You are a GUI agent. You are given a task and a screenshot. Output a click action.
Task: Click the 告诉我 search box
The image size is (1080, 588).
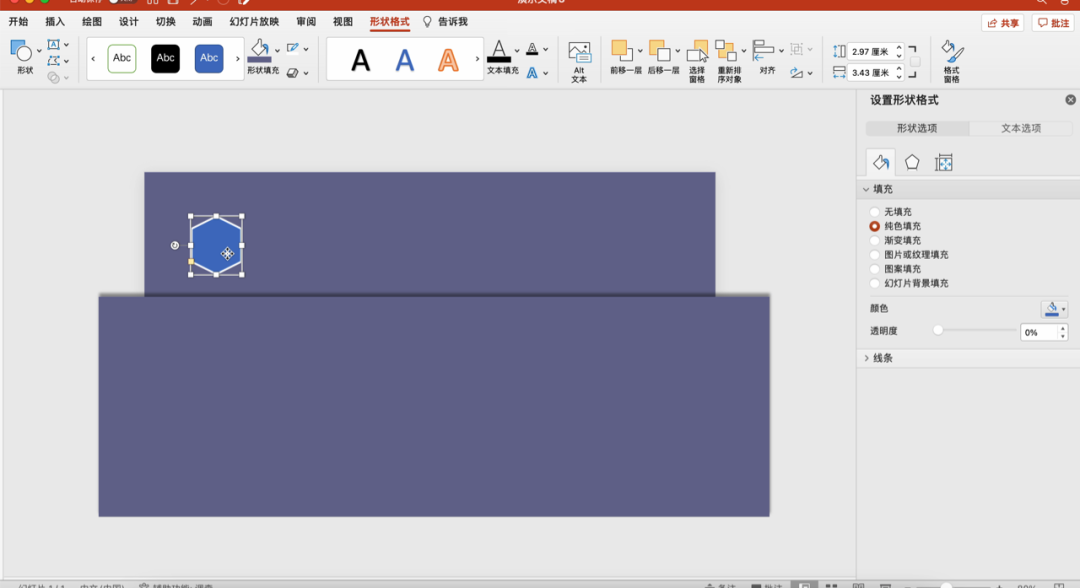pyautogui.click(x=446, y=22)
